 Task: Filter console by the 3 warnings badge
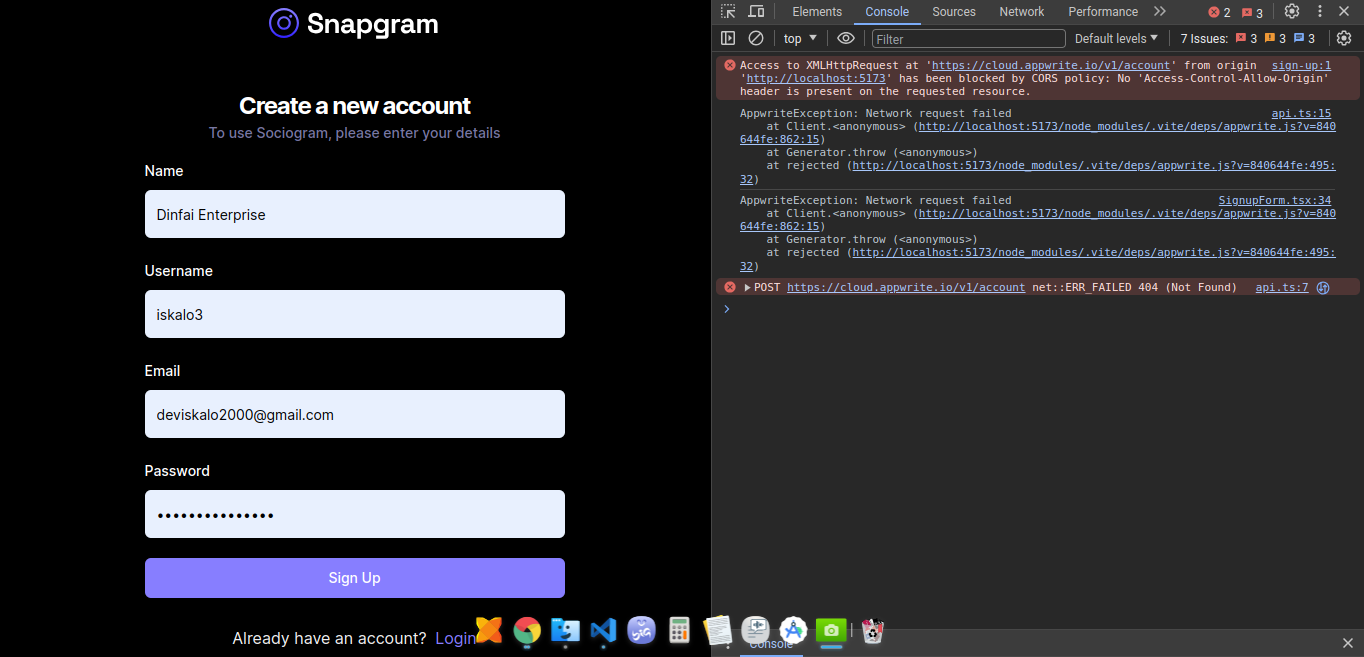coord(1276,38)
